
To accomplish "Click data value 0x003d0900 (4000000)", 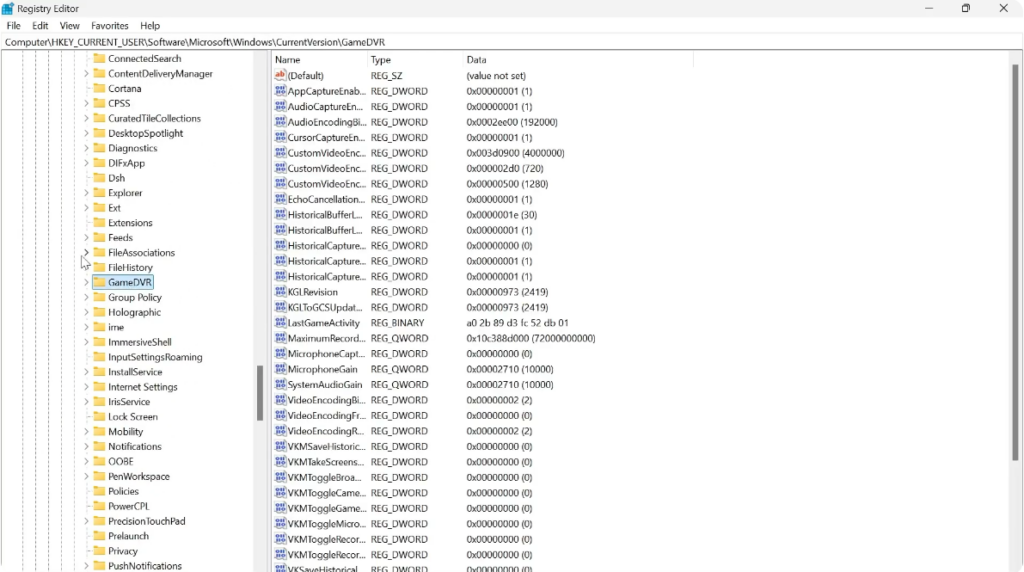I will 515,153.
